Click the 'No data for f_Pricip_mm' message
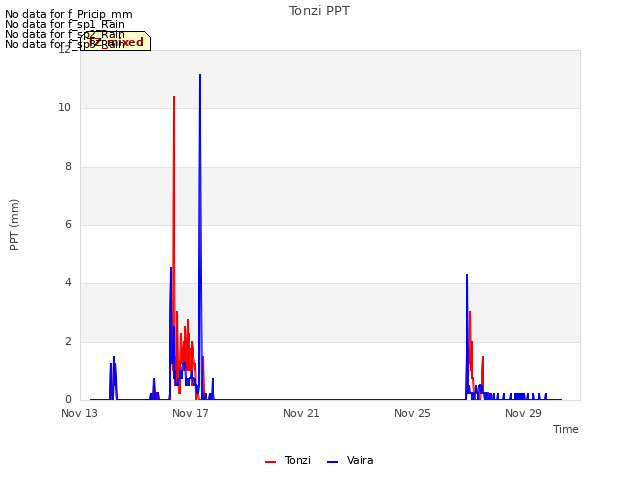640x480 pixels. click(69, 14)
